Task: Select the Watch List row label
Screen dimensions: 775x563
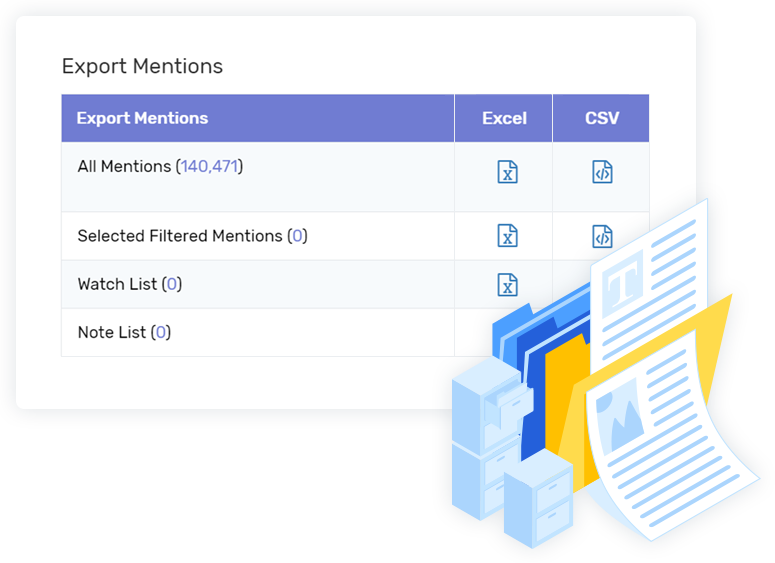Action: click(x=118, y=284)
